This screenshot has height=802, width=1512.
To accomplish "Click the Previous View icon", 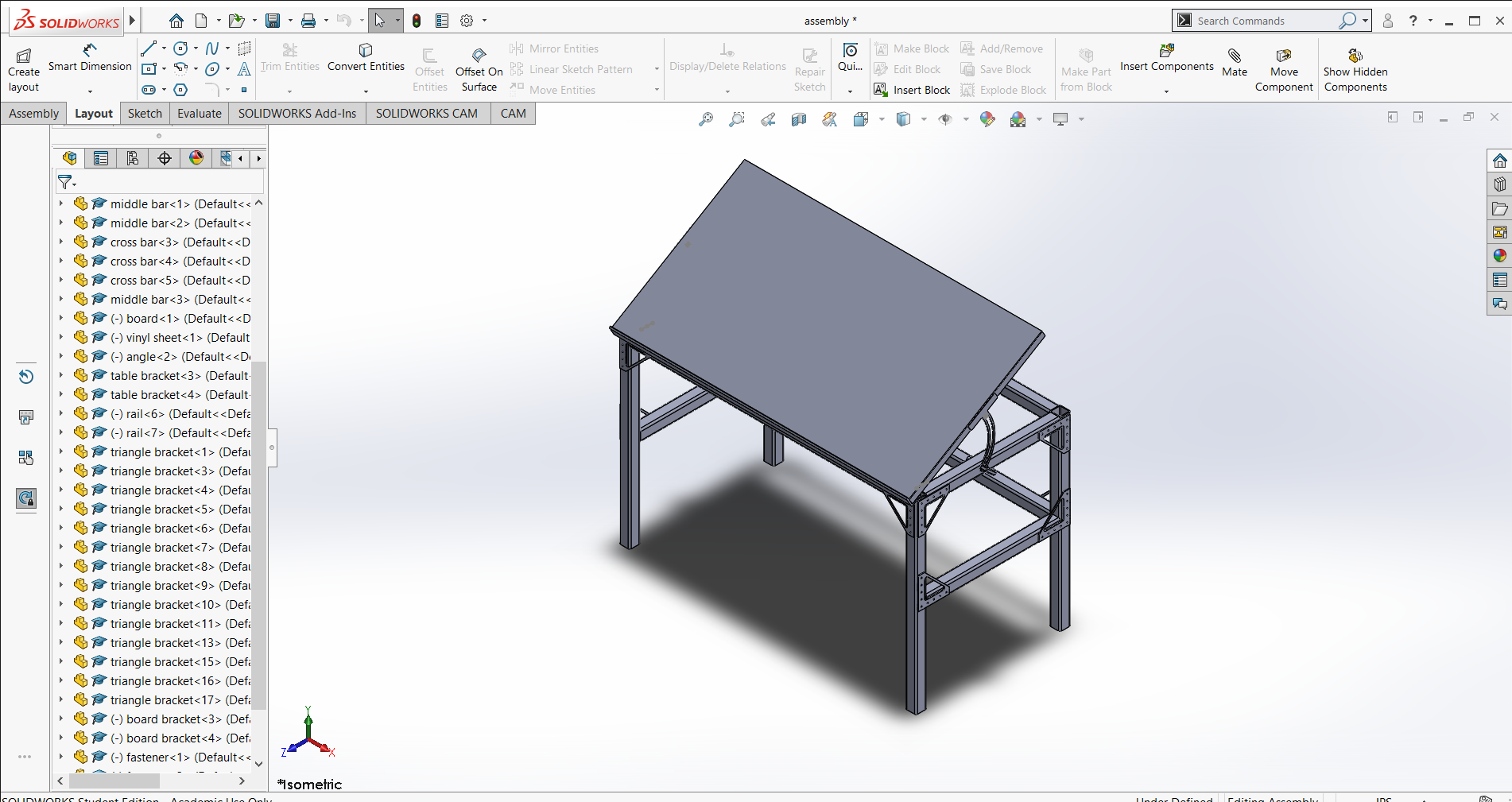I will click(x=768, y=119).
